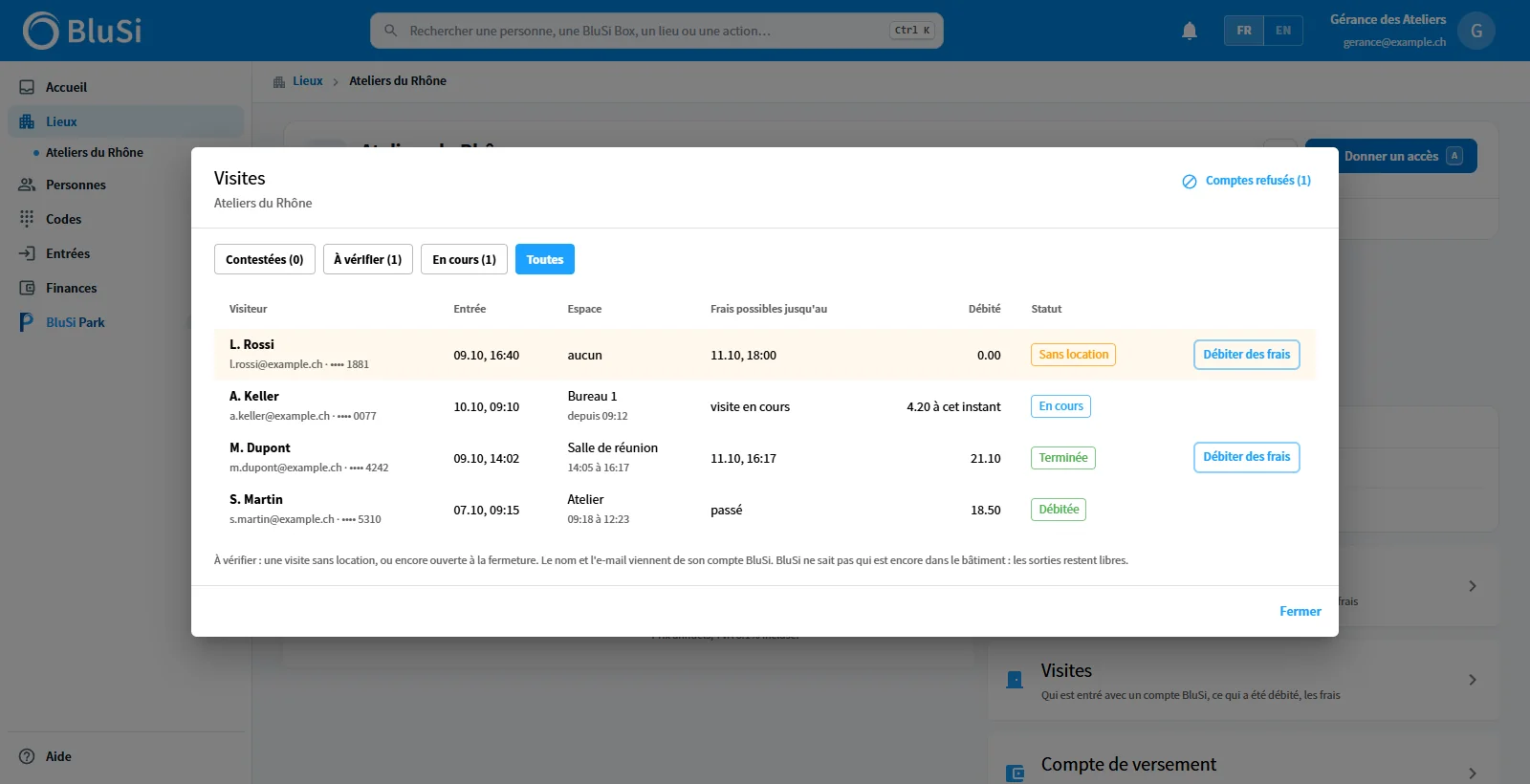This screenshot has height=784, width=1530.
Task: Select the Contestées (0) filter tab
Action: pyautogui.click(x=265, y=259)
